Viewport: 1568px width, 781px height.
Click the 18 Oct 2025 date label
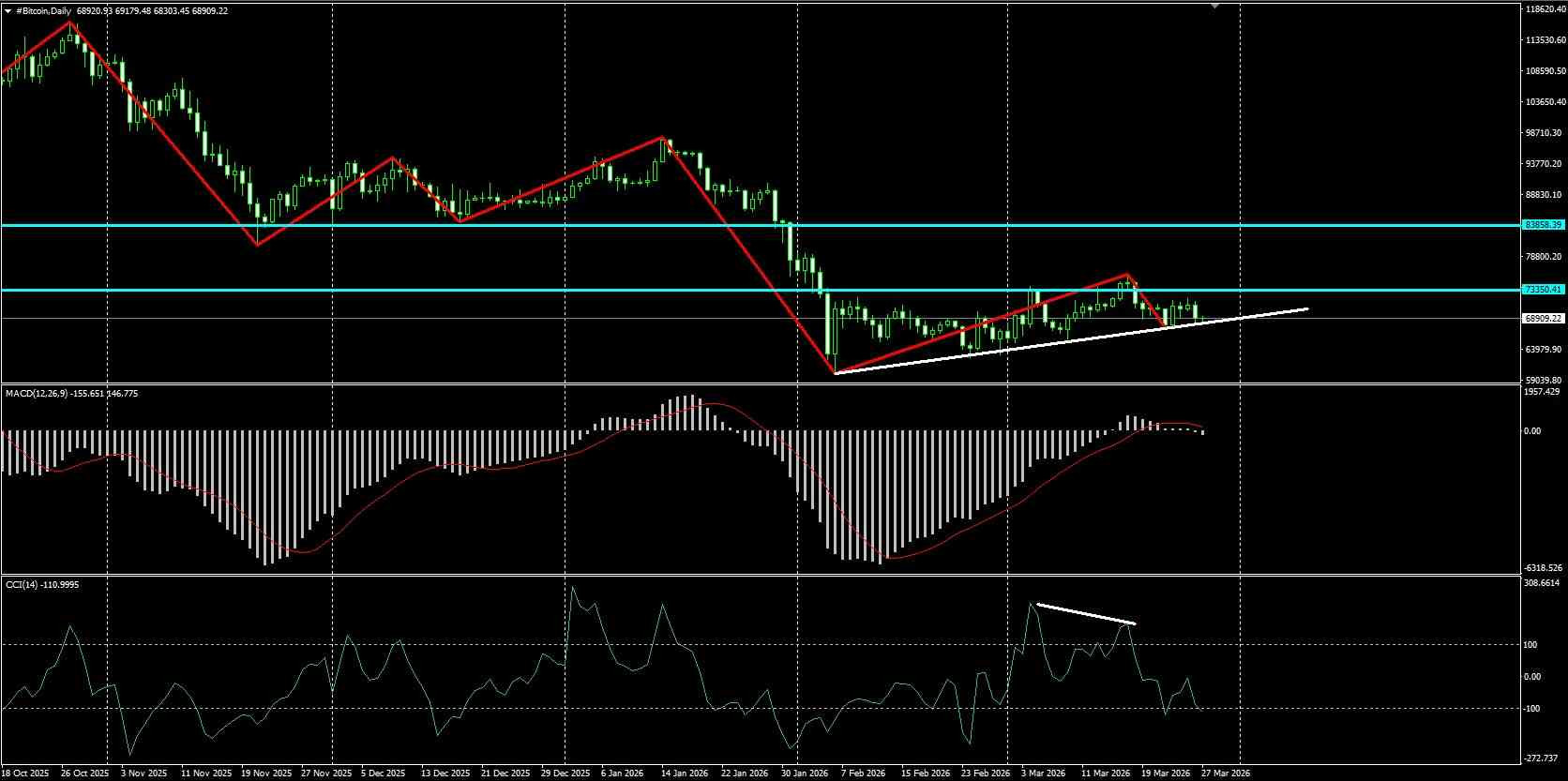24,773
